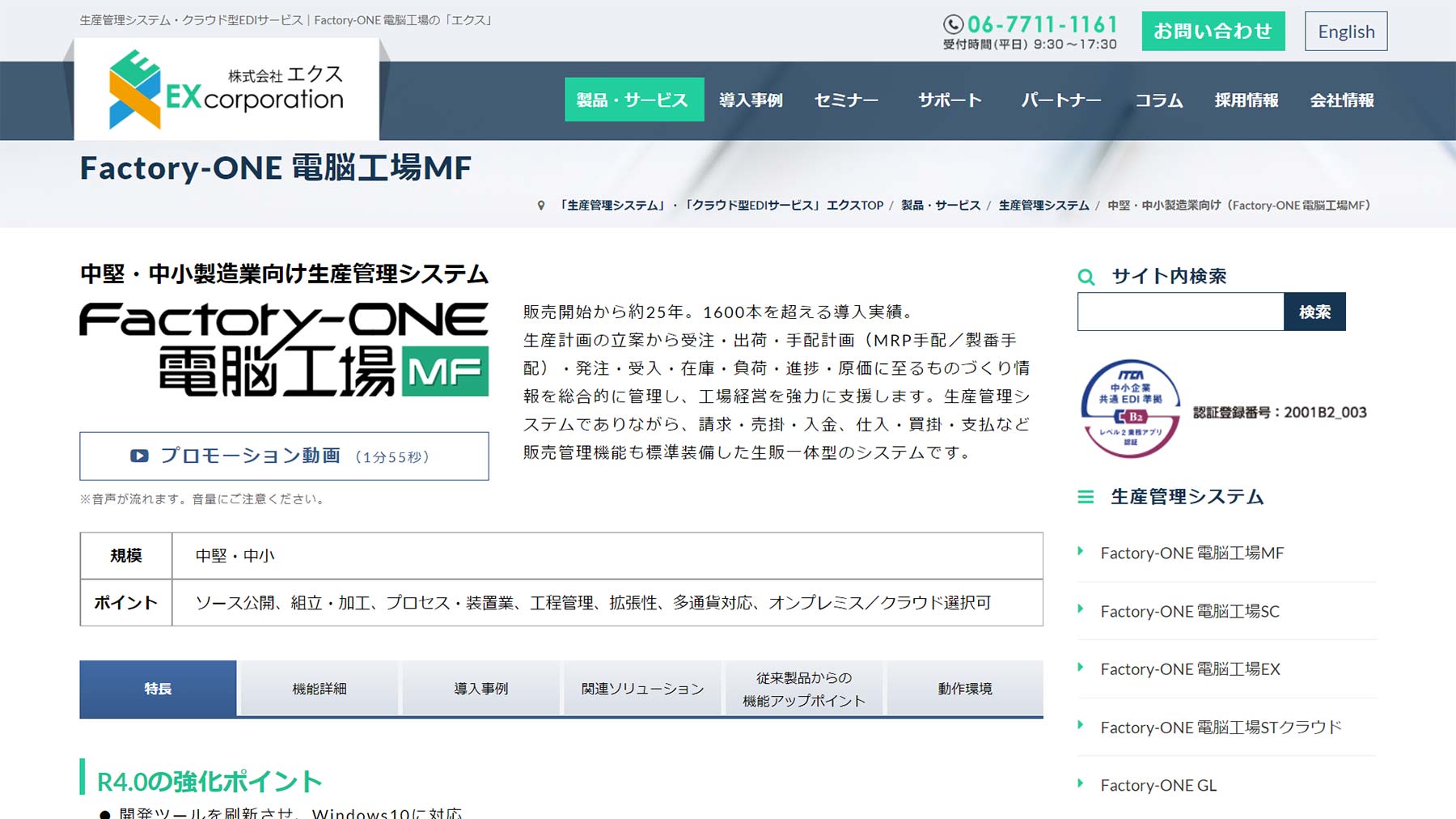
Task: Play the プロモーション動画 promotion video
Action: click(x=284, y=456)
